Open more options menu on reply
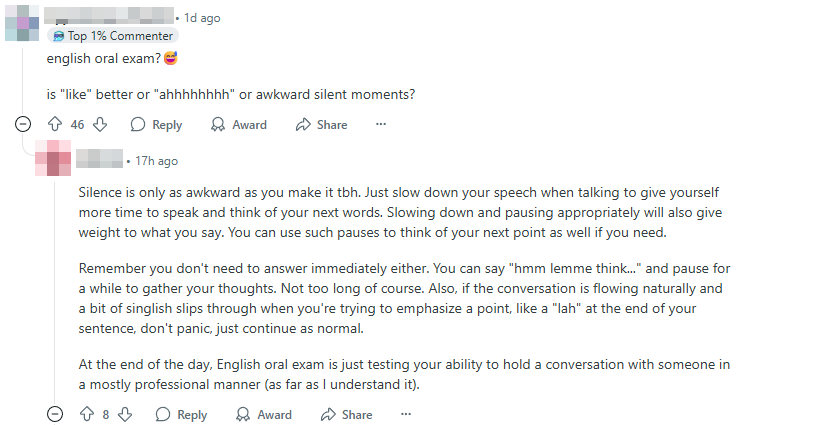This screenshot has height=425, width=815. 405,415
